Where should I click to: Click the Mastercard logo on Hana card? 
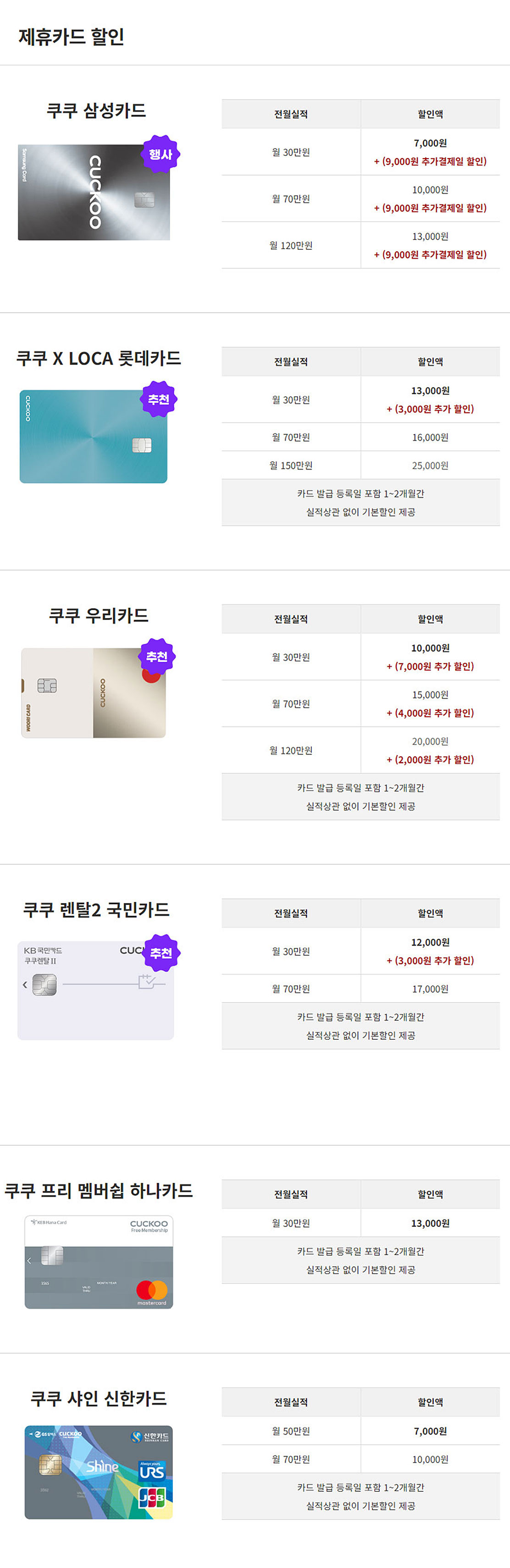152,1292
